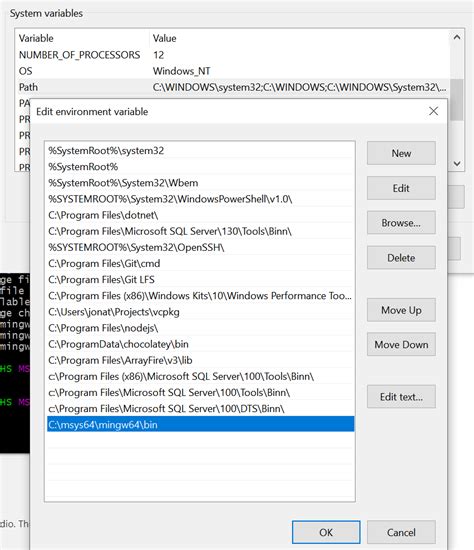Image resolution: width=474 pixels, height=550 pixels.
Task: Open the Browse... folder picker
Action: (401, 223)
